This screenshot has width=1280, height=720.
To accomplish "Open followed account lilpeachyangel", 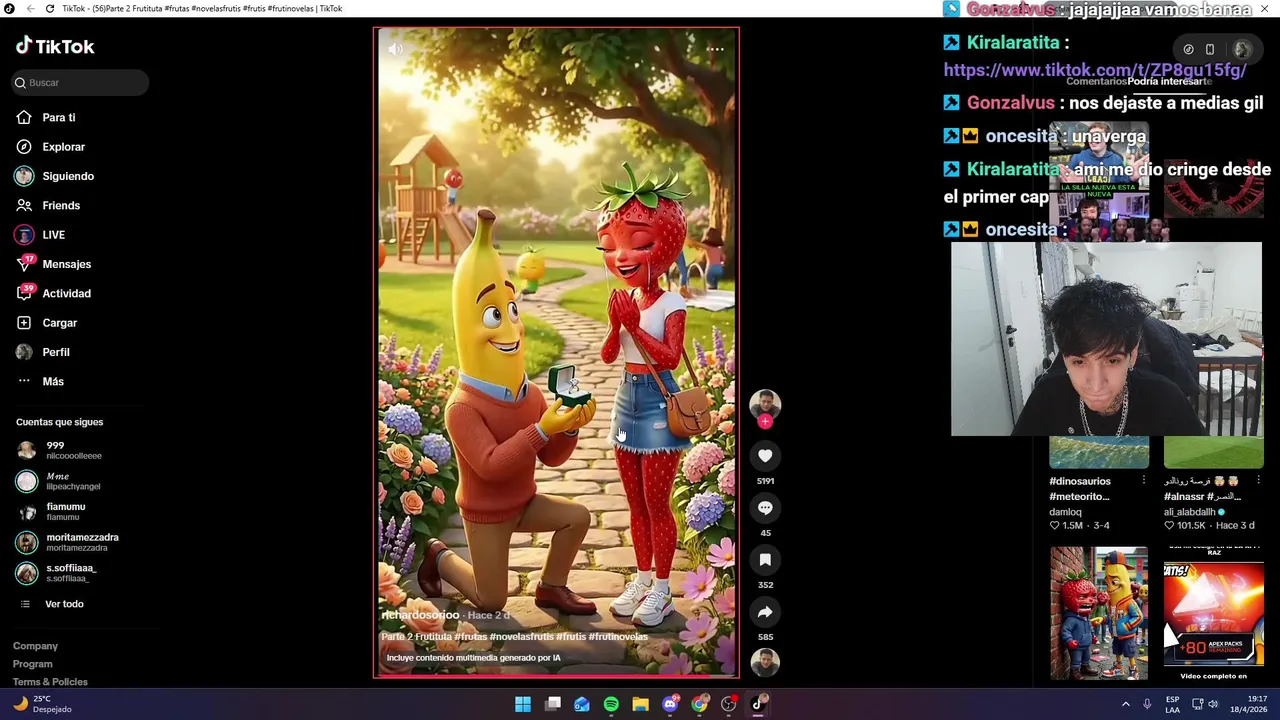I will (x=58, y=481).
